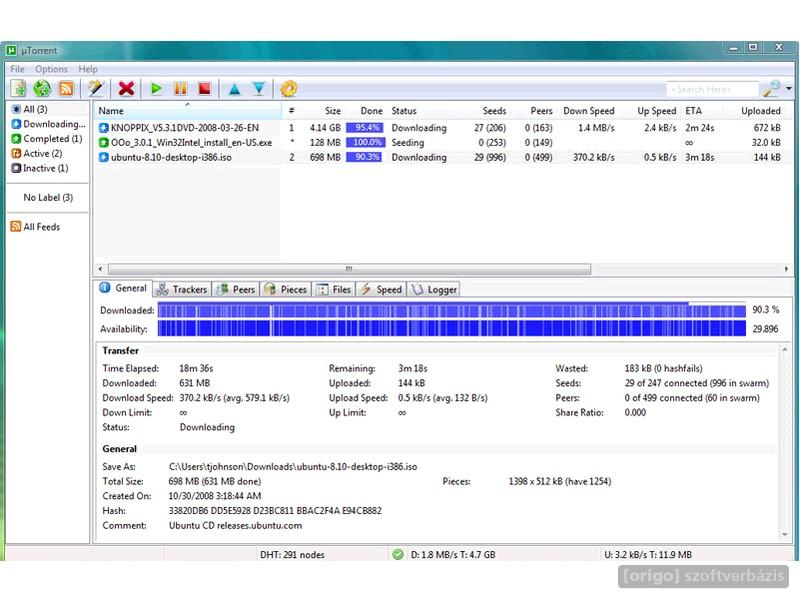Click the KNOPPIX 95.4% progress bar
The width and height of the screenshot is (800, 600).
365,128
